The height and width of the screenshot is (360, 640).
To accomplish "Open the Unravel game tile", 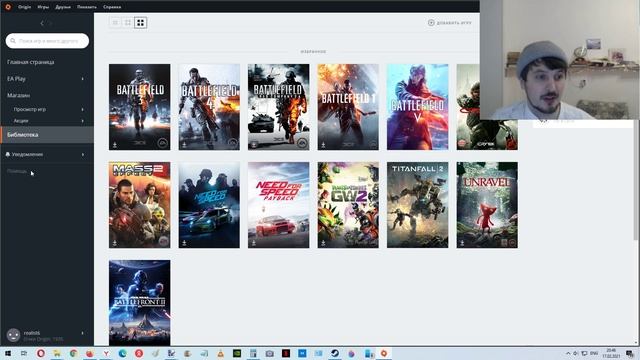I will [x=487, y=205].
